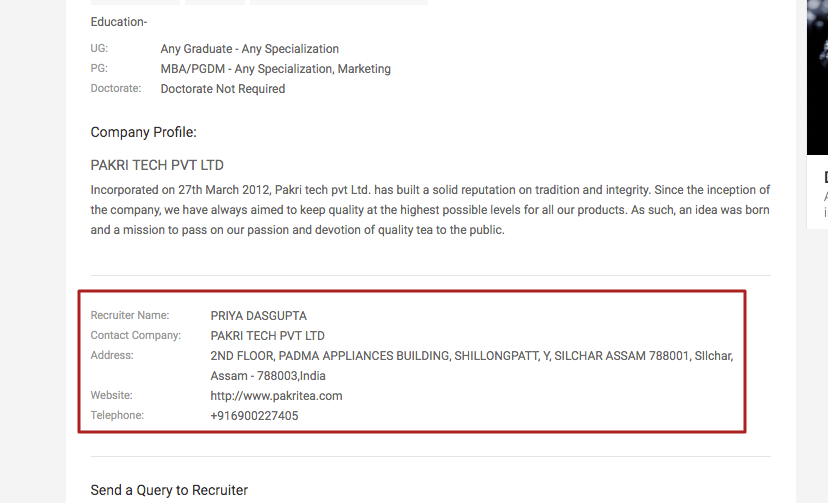Click PAKRI TECH PVT LTD contact company value
The image size is (828, 503).
pyautogui.click(x=267, y=336)
